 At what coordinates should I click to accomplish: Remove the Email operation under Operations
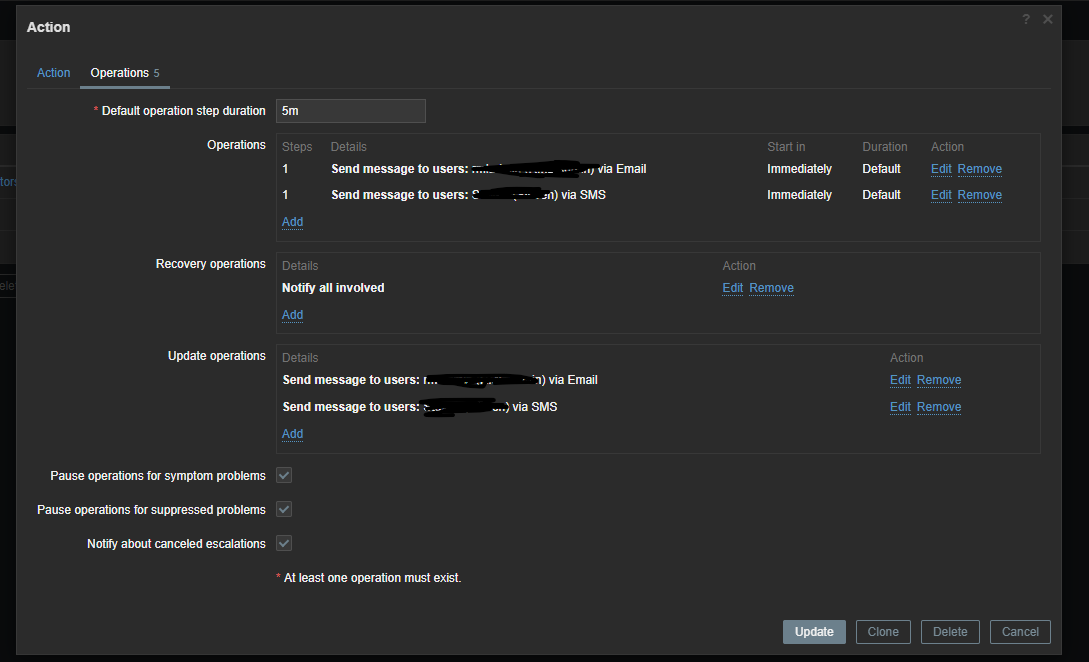click(979, 169)
